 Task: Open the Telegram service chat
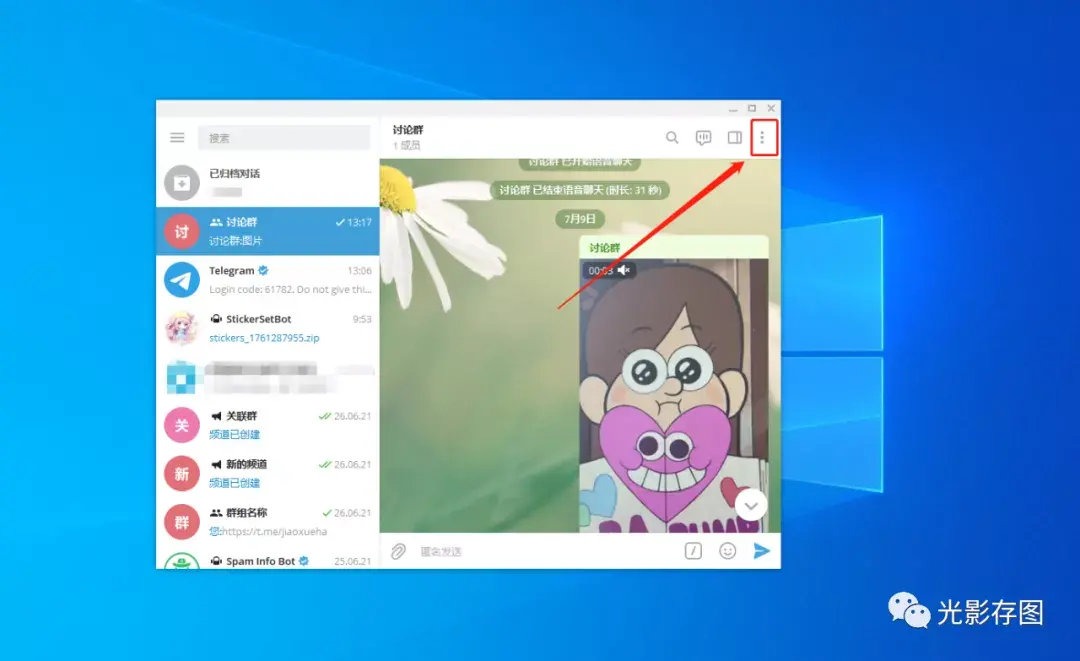(x=267, y=280)
